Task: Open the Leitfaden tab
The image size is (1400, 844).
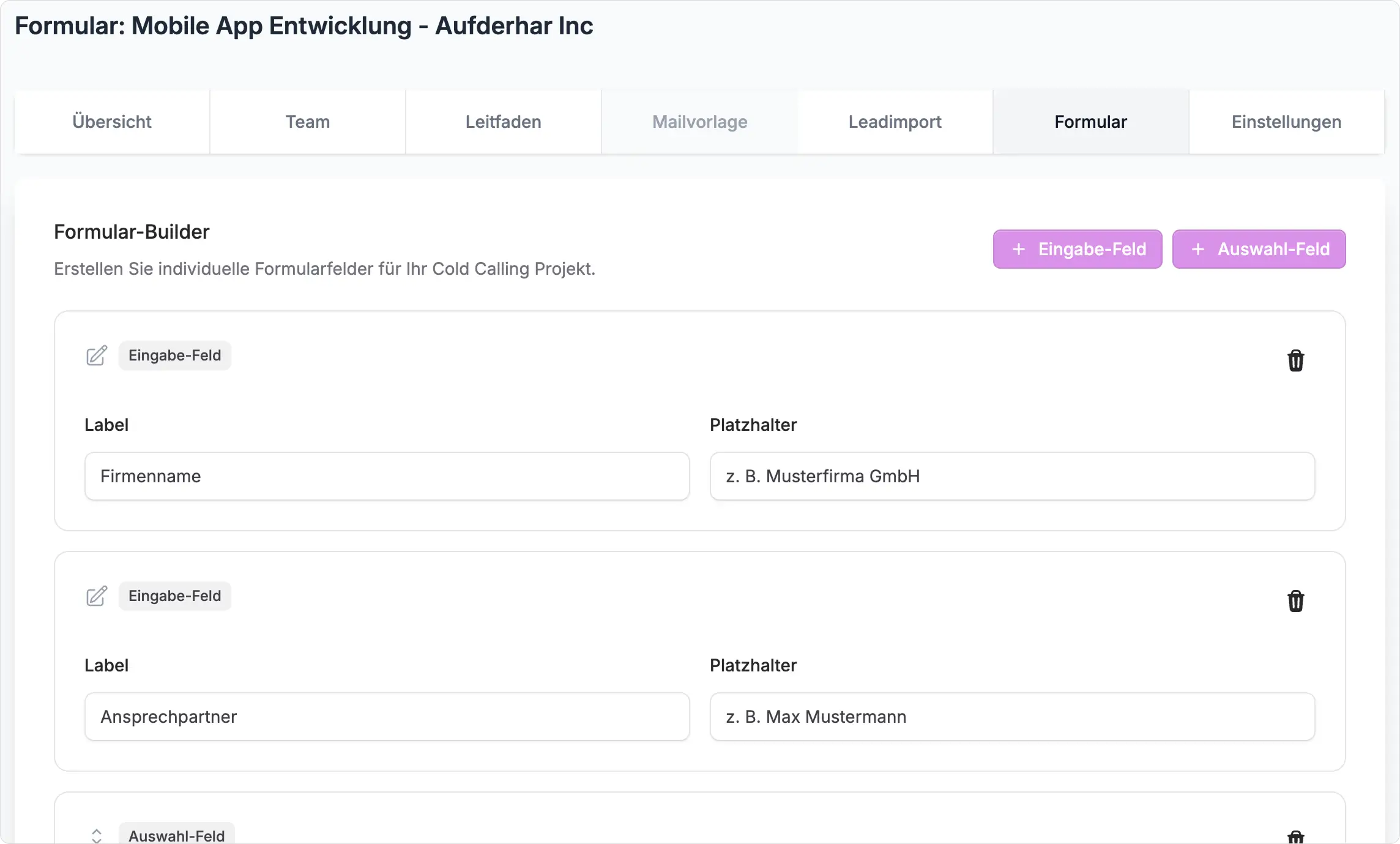Action: pos(504,122)
